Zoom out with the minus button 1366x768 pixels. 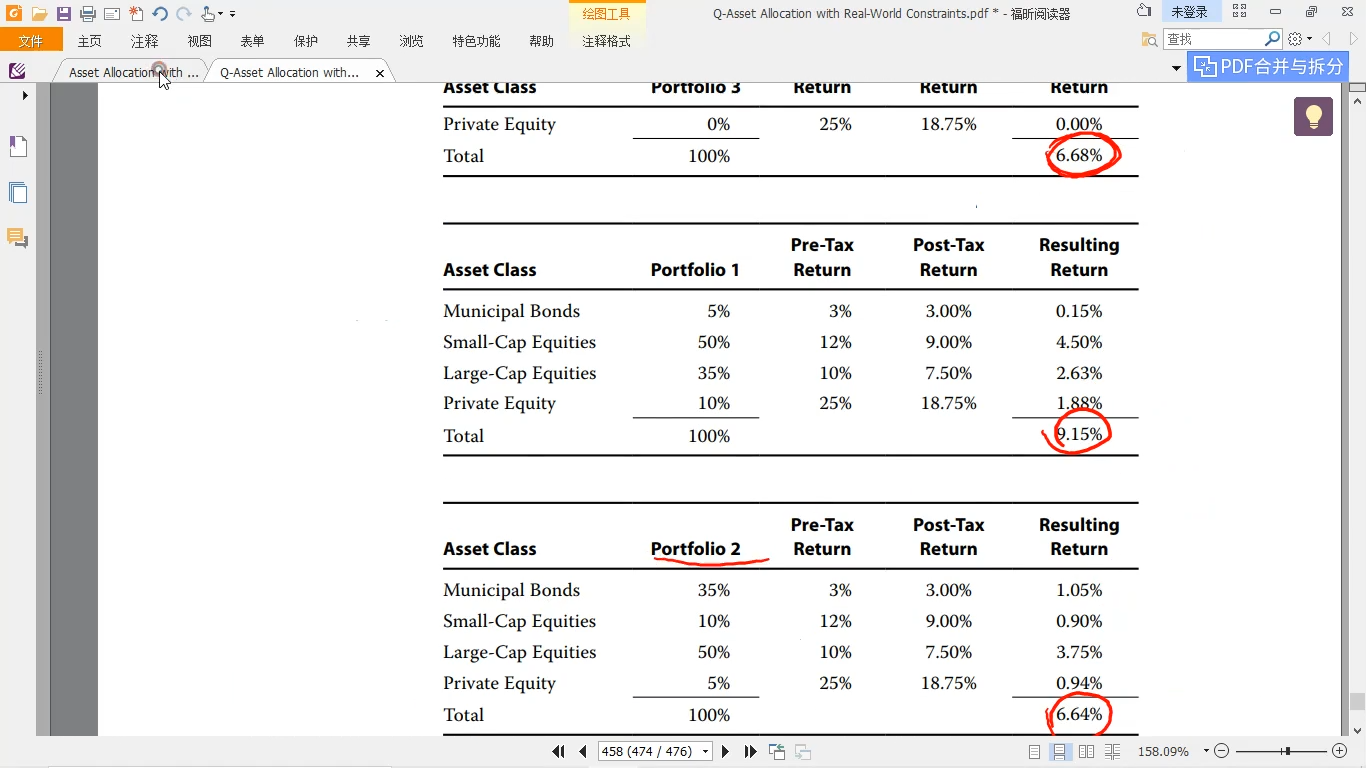tap(1221, 751)
